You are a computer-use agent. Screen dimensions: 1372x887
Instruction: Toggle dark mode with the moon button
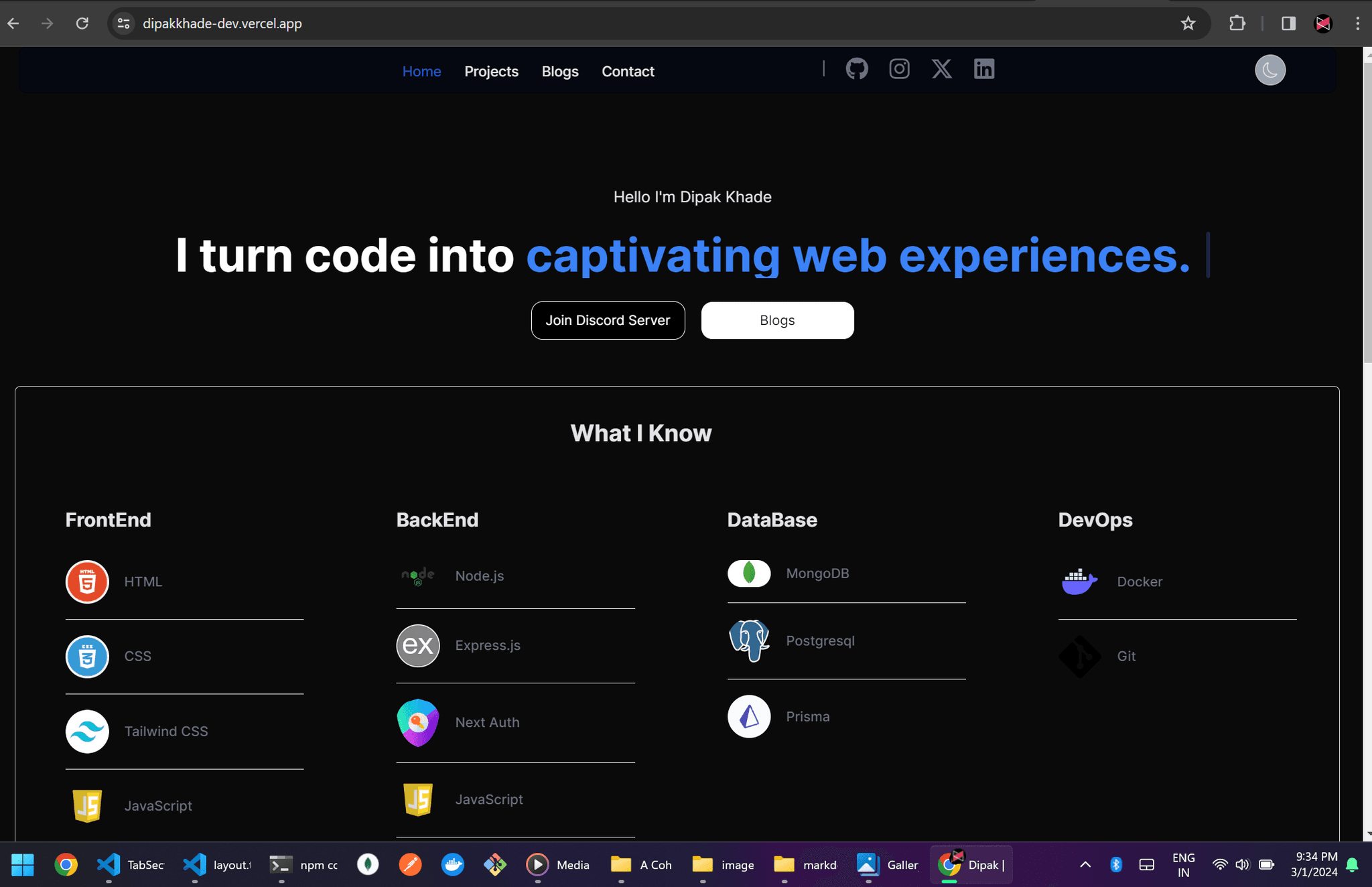pyautogui.click(x=1270, y=70)
